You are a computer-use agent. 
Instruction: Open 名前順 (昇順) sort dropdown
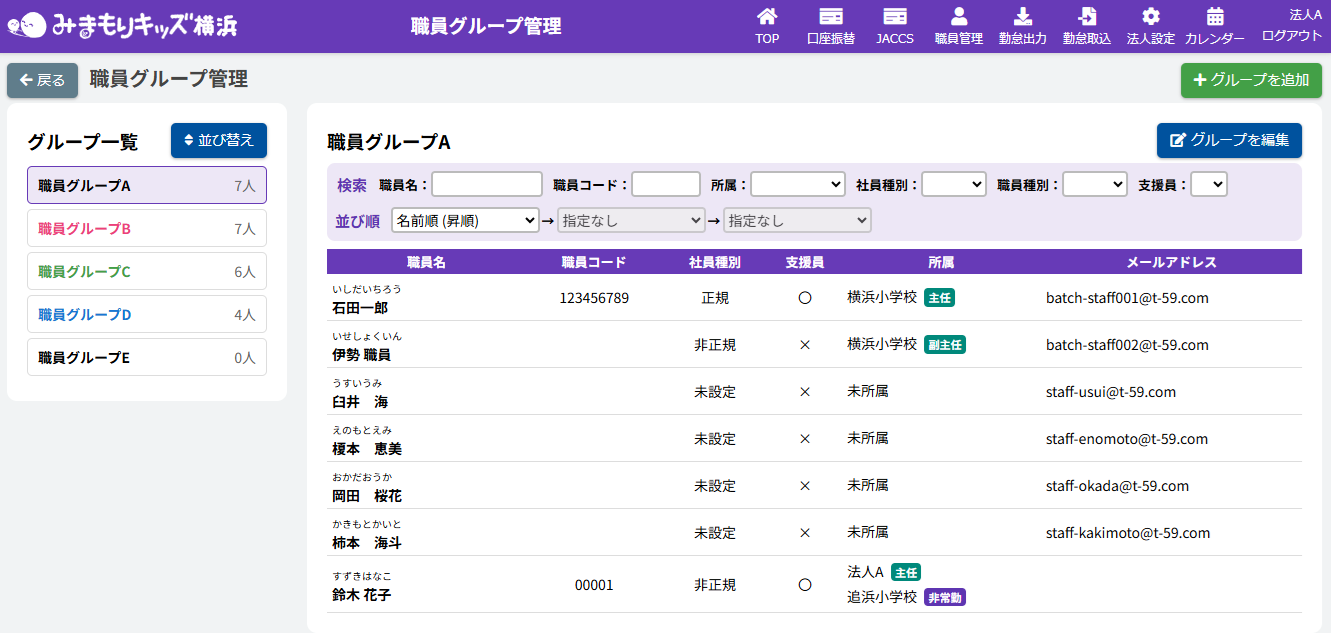coord(465,220)
